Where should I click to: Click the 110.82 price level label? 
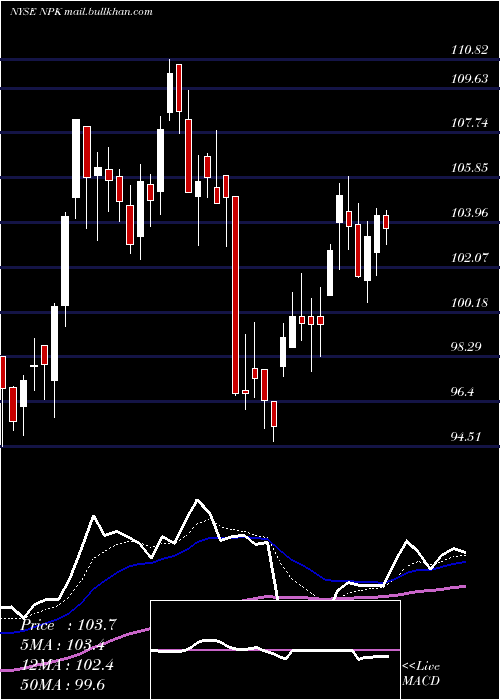coord(469,50)
